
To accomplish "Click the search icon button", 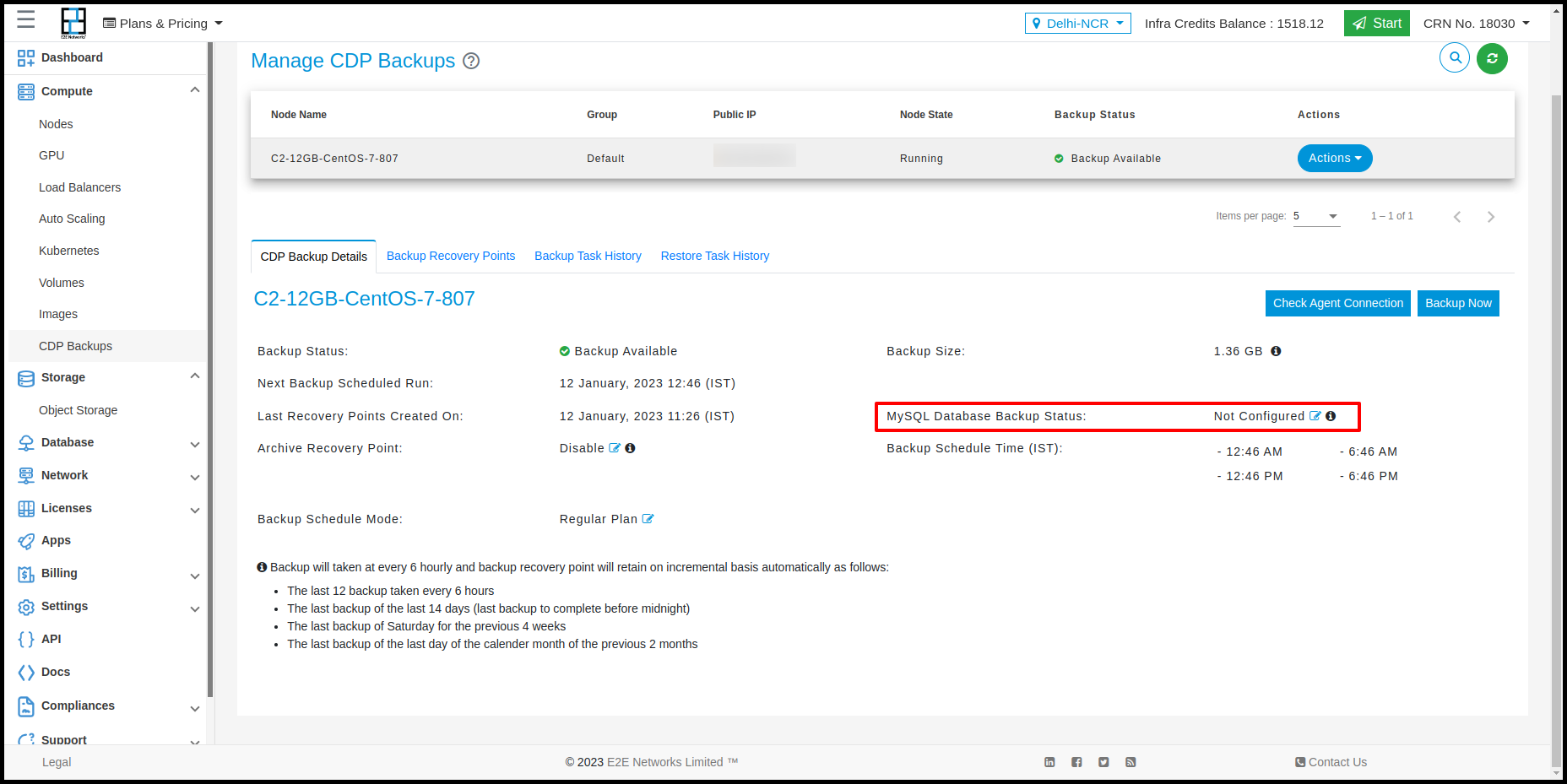I will pyautogui.click(x=1455, y=58).
